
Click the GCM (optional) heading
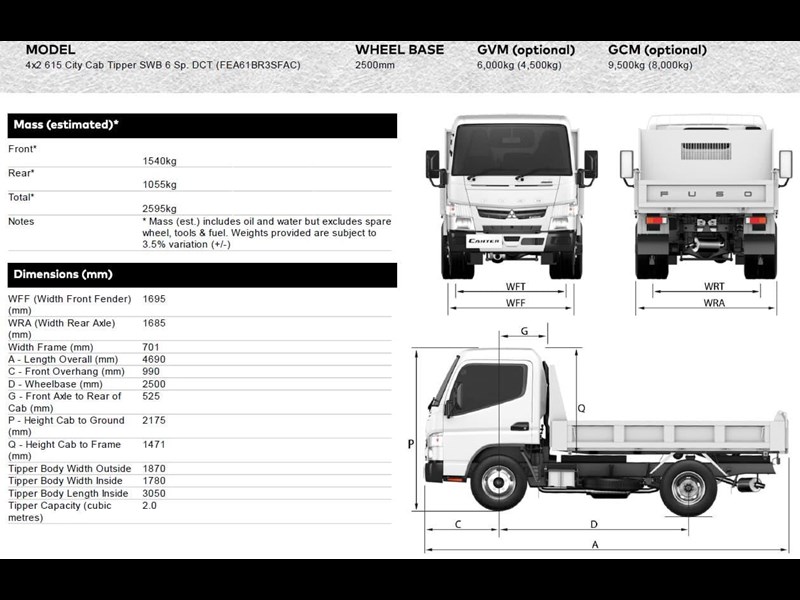(657, 50)
